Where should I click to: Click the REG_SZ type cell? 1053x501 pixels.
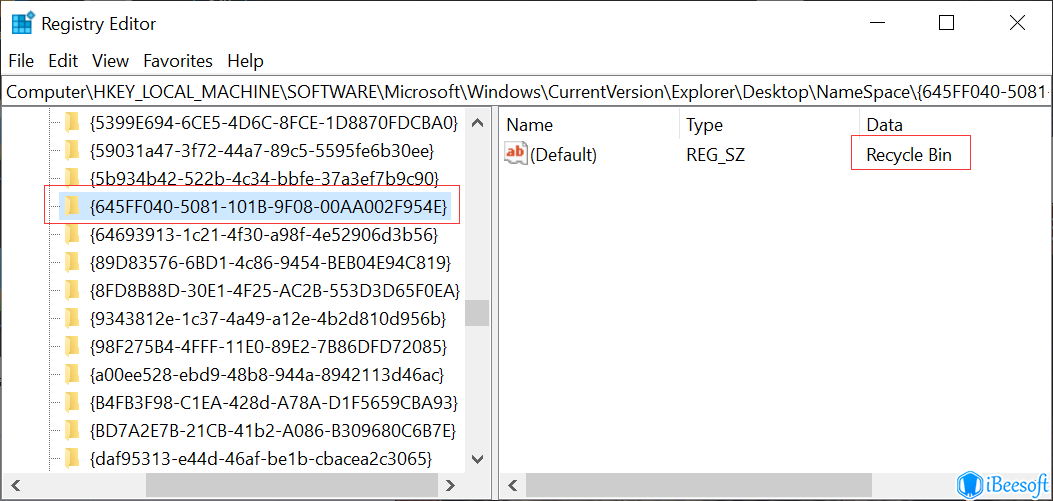tap(716, 155)
